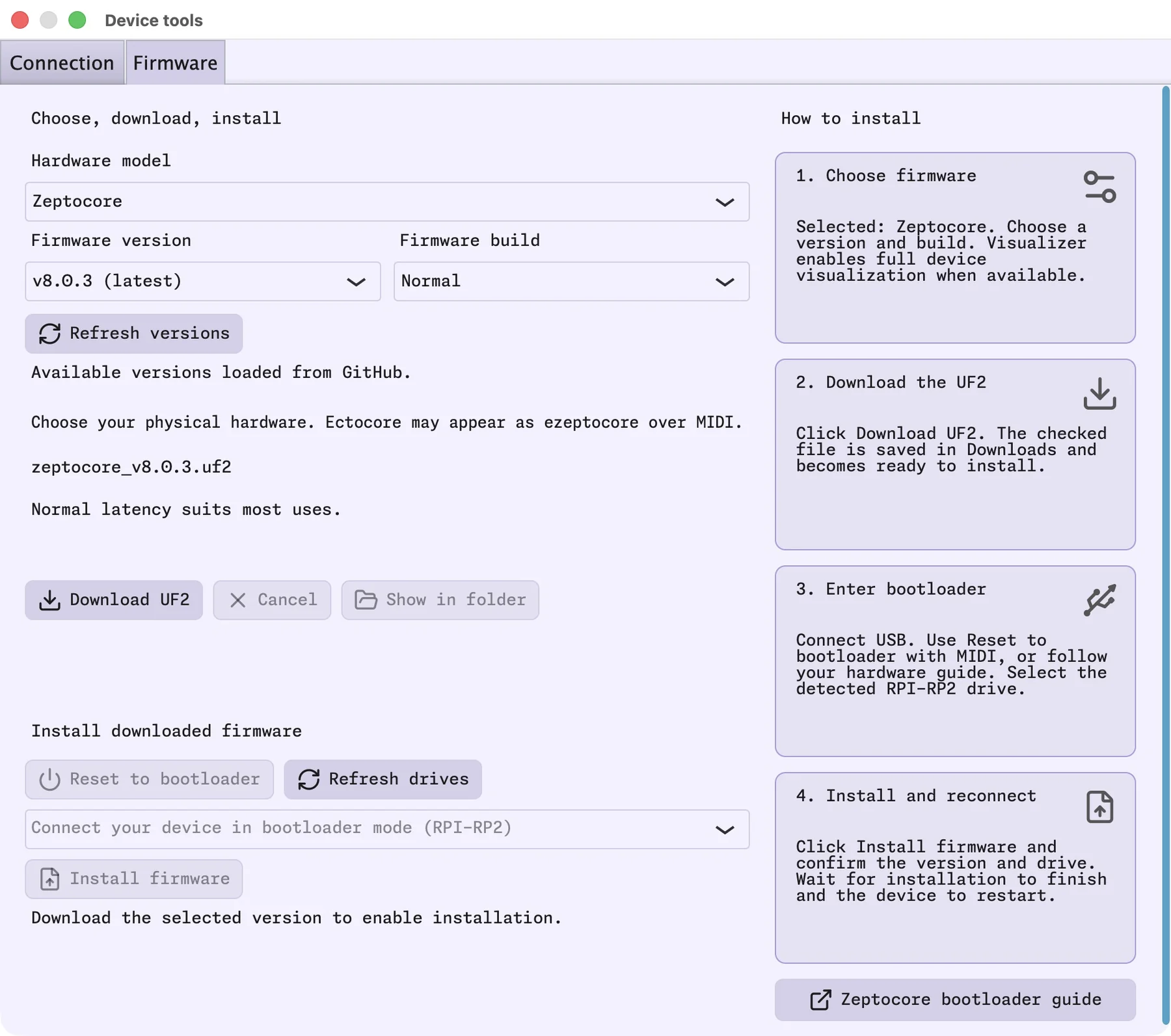This screenshot has height=1036, width=1171.
Task: Open the bootloader drive selection dropdown
Action: point(387,829)
